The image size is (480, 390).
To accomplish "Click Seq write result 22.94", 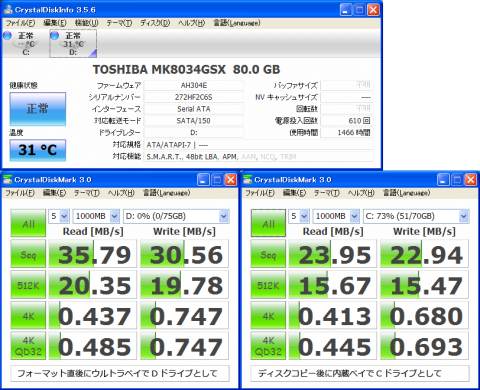I will coord(425,254).
